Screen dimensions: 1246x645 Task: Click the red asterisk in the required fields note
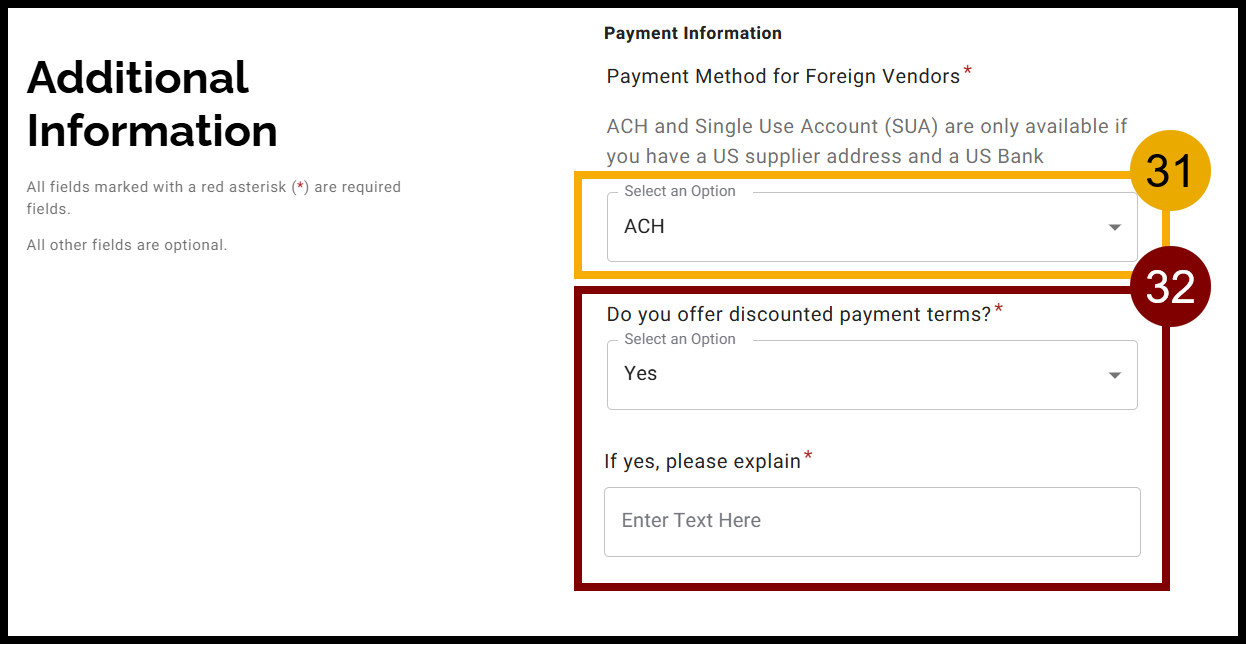point(300,187)
